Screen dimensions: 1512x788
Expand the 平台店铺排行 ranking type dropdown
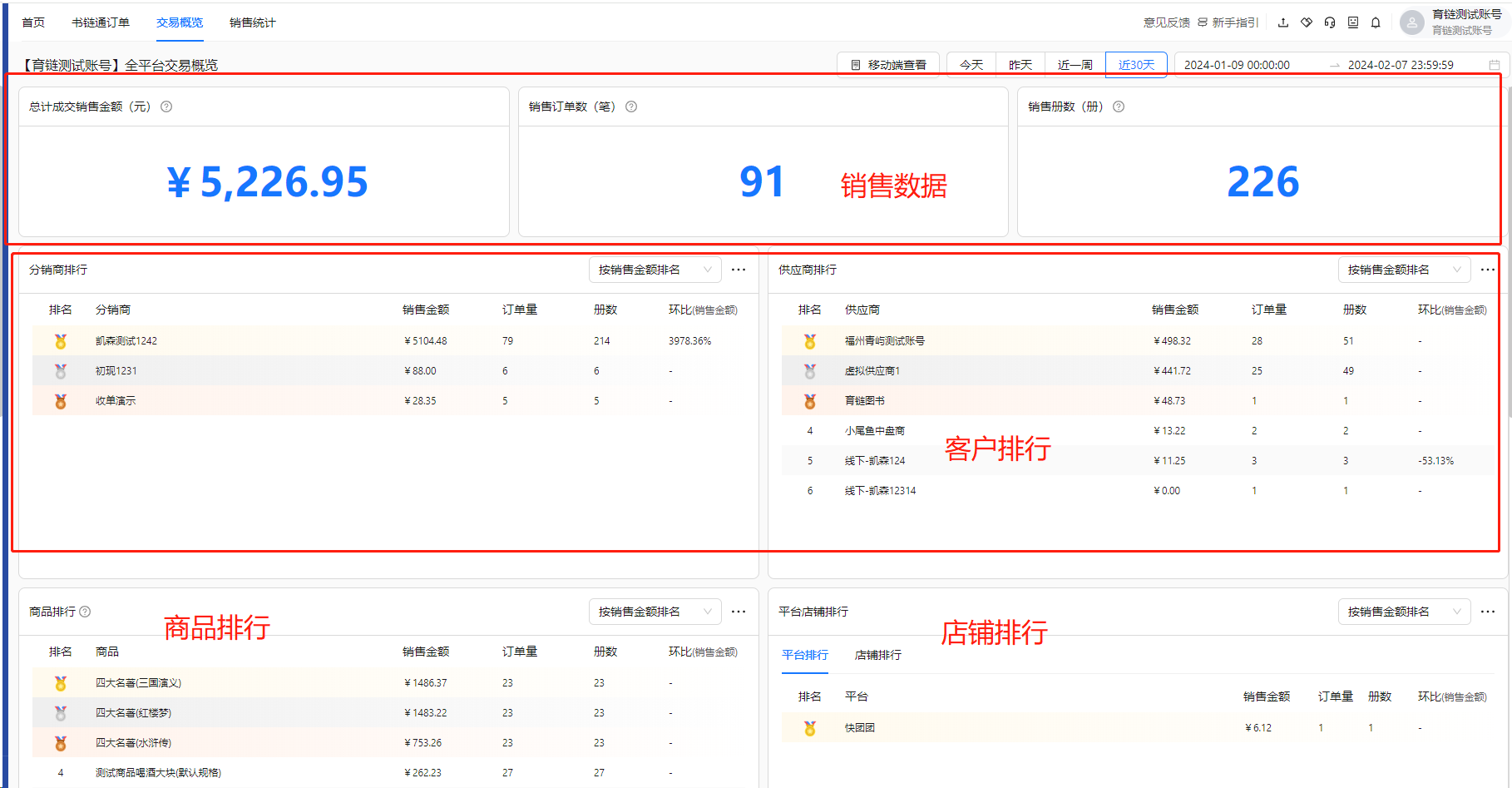pyautogui.click(x=1405, y=612)
